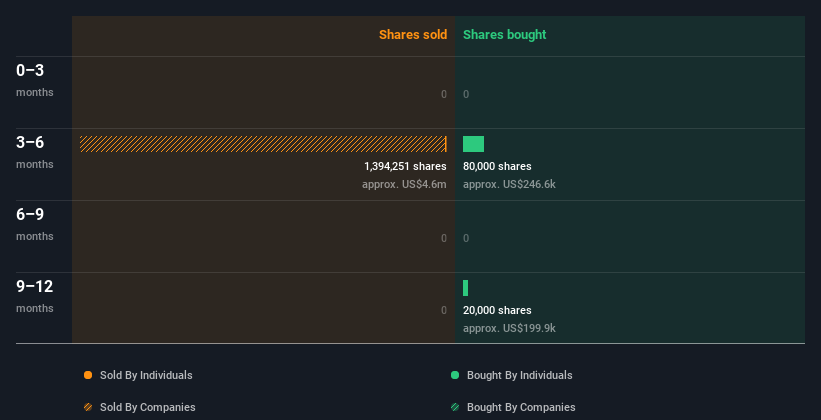Click the green Bought By Individuals legend dot
The height and width of the screenshot is (420, 821).
(x=455, y=375)
